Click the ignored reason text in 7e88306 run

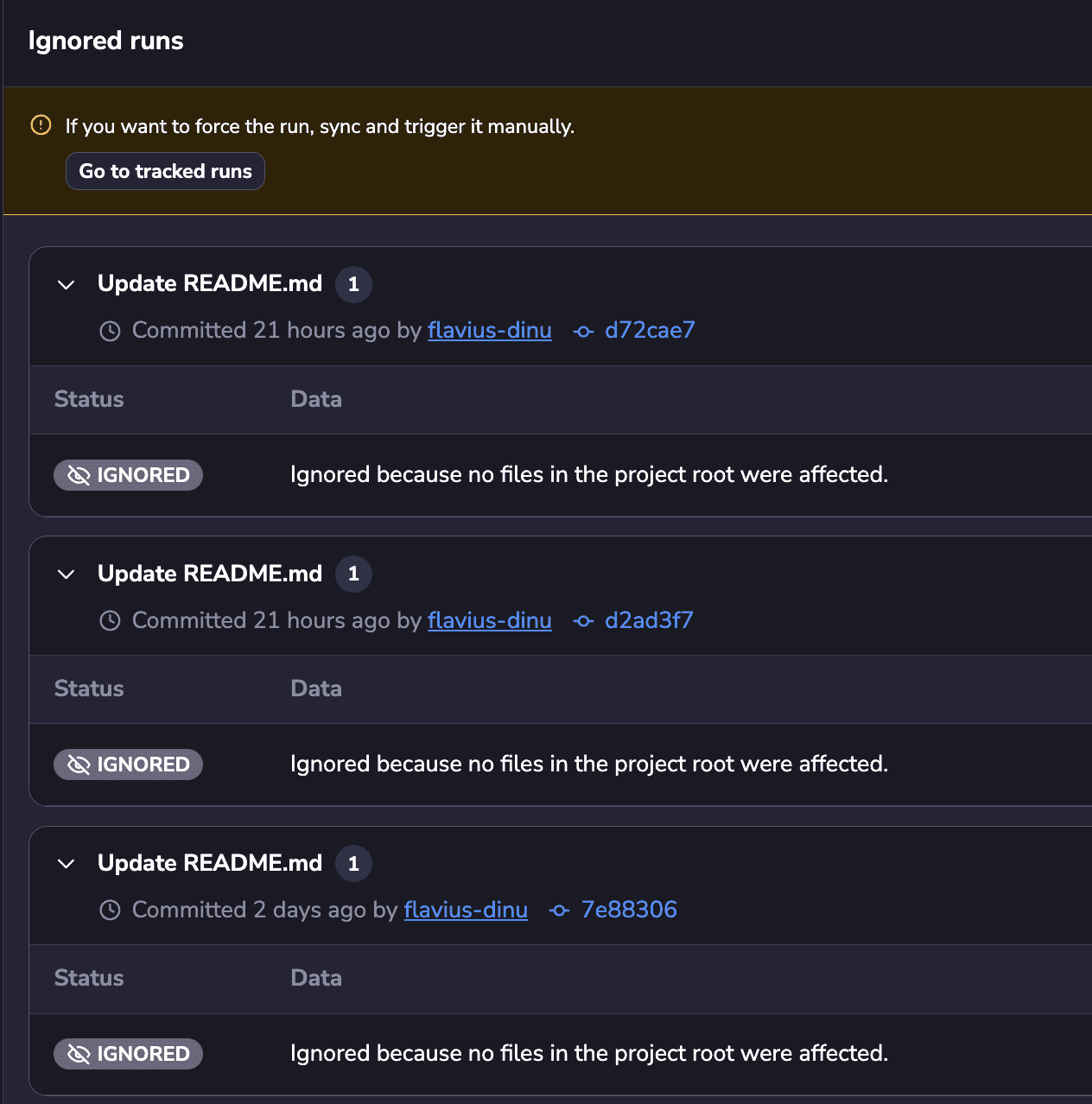pyautogui.click(x=589, y=1053)
